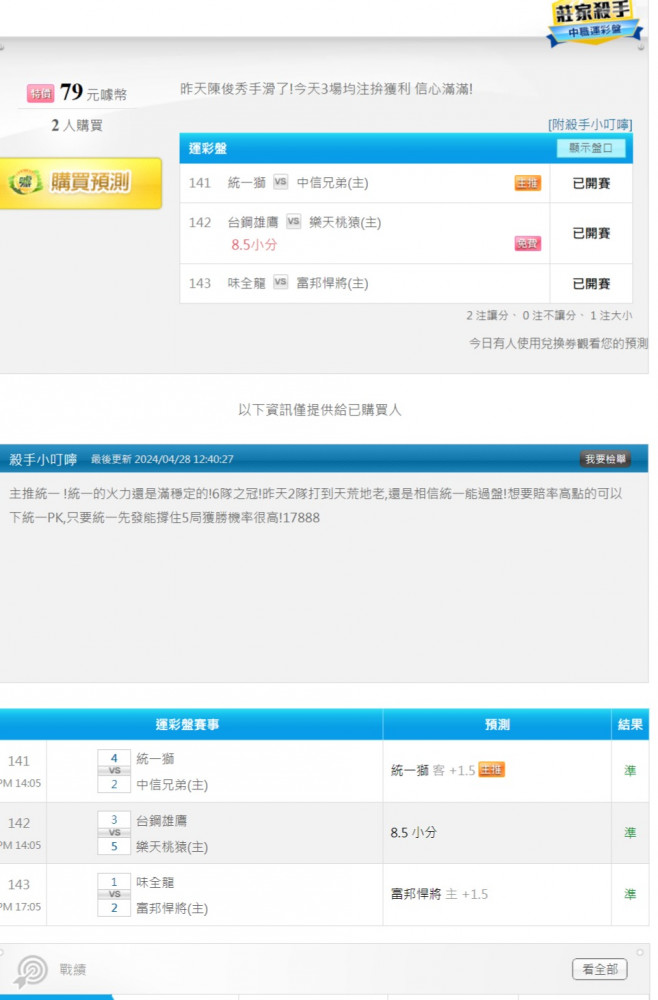Click the 預測 column header

tap(497, 724)
